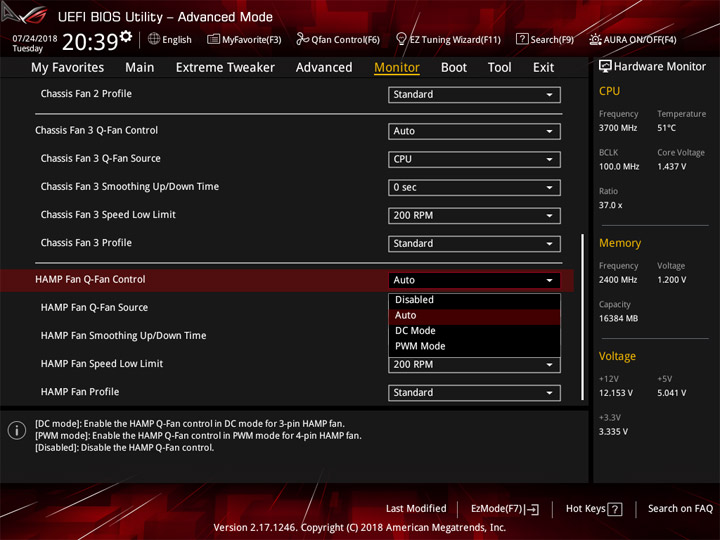Select the Chassis Fan 3 Q-Fan Control label
The image size is (720, 540).
click(x=96, y=130)
